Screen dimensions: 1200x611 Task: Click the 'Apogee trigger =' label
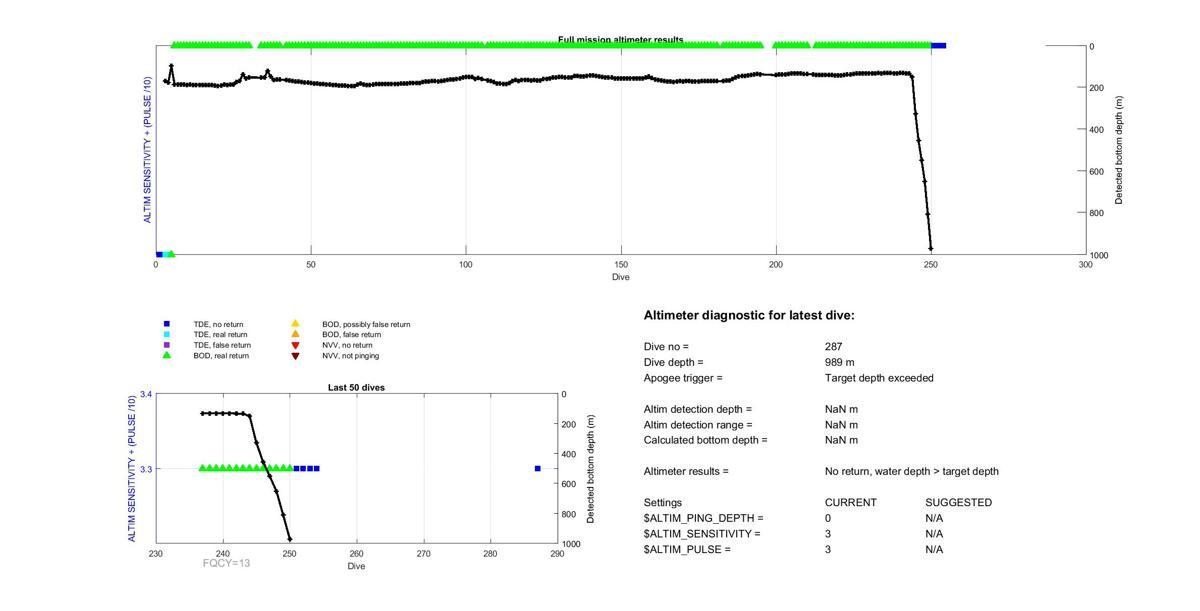683,378
